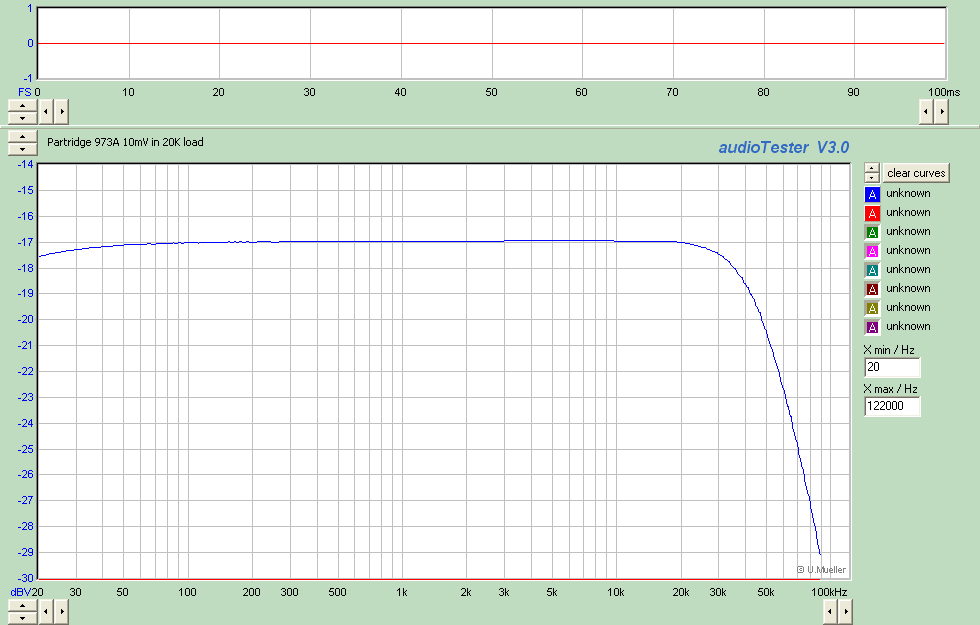Click the -30 dBV axis label
The width and height of the screenshot is (980, 625).
(x=26, y=578)
